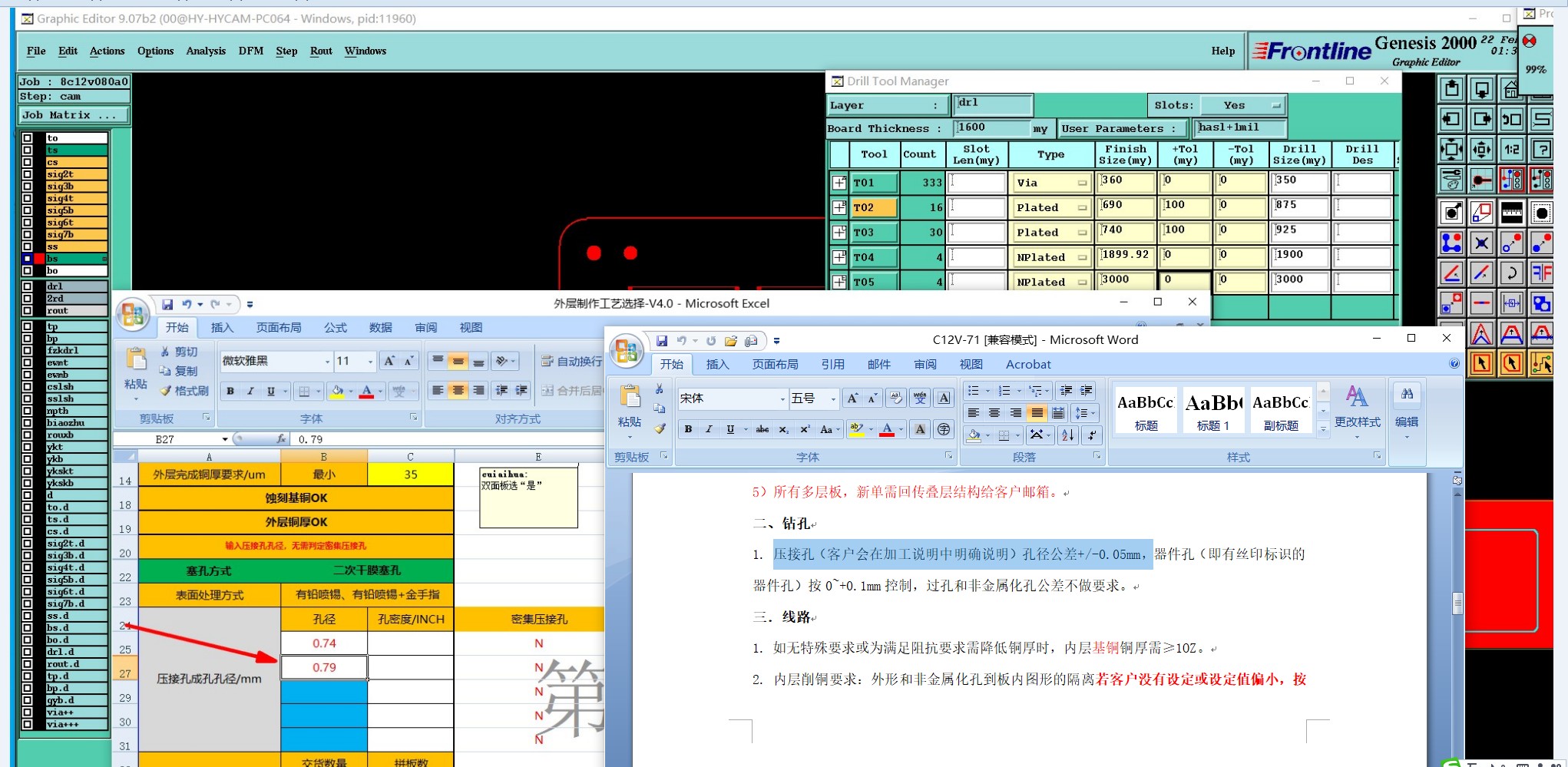Click Excel yellow fill color bucket

tap(337, 392)
